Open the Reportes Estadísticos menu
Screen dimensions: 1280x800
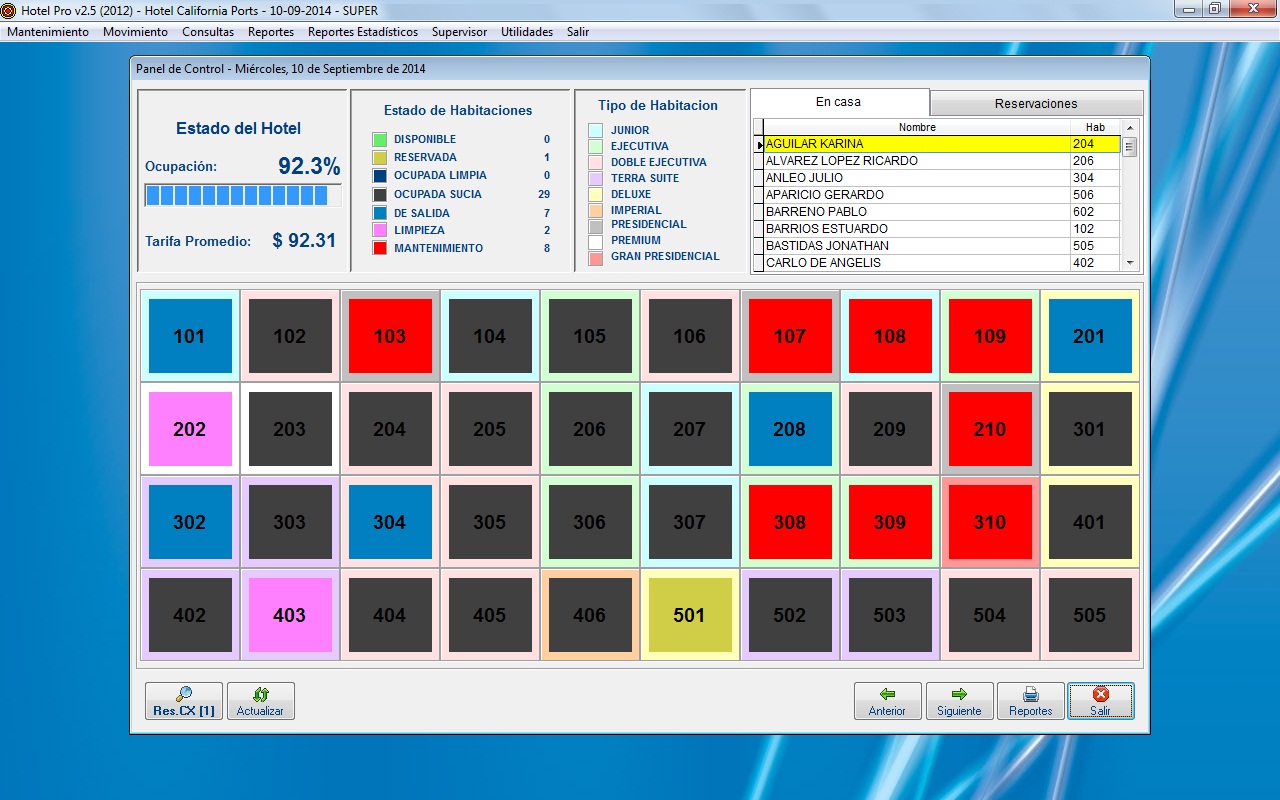(x=362, y=32)
